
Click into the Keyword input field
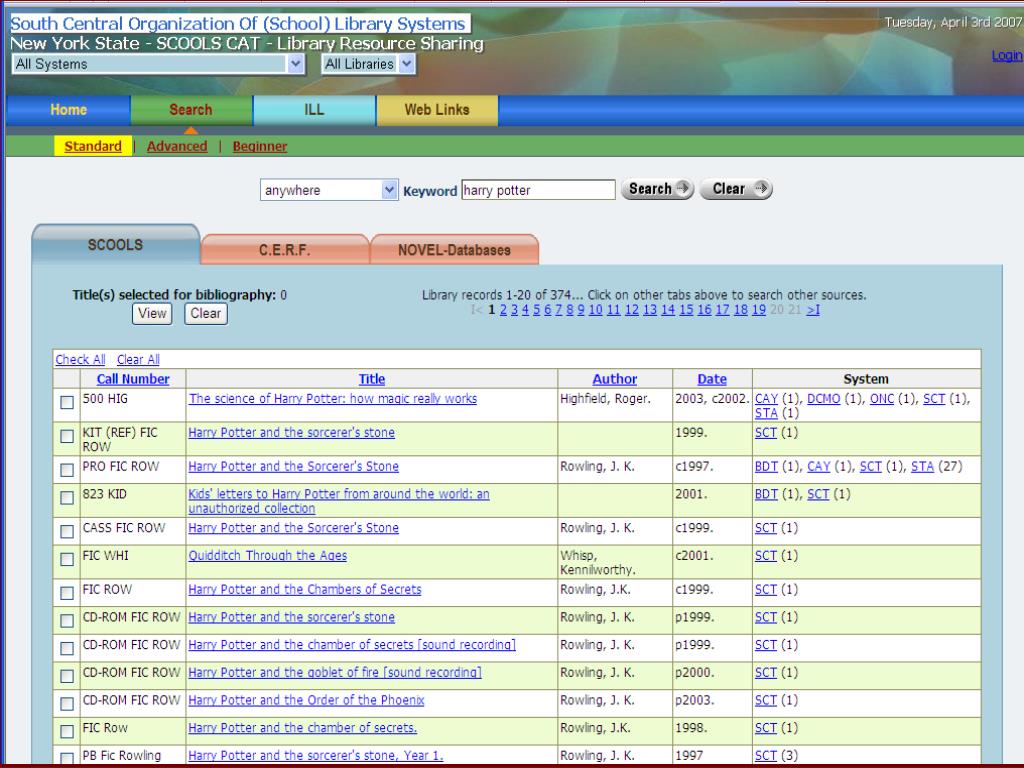pyautogui.click(x=538, y=190)
